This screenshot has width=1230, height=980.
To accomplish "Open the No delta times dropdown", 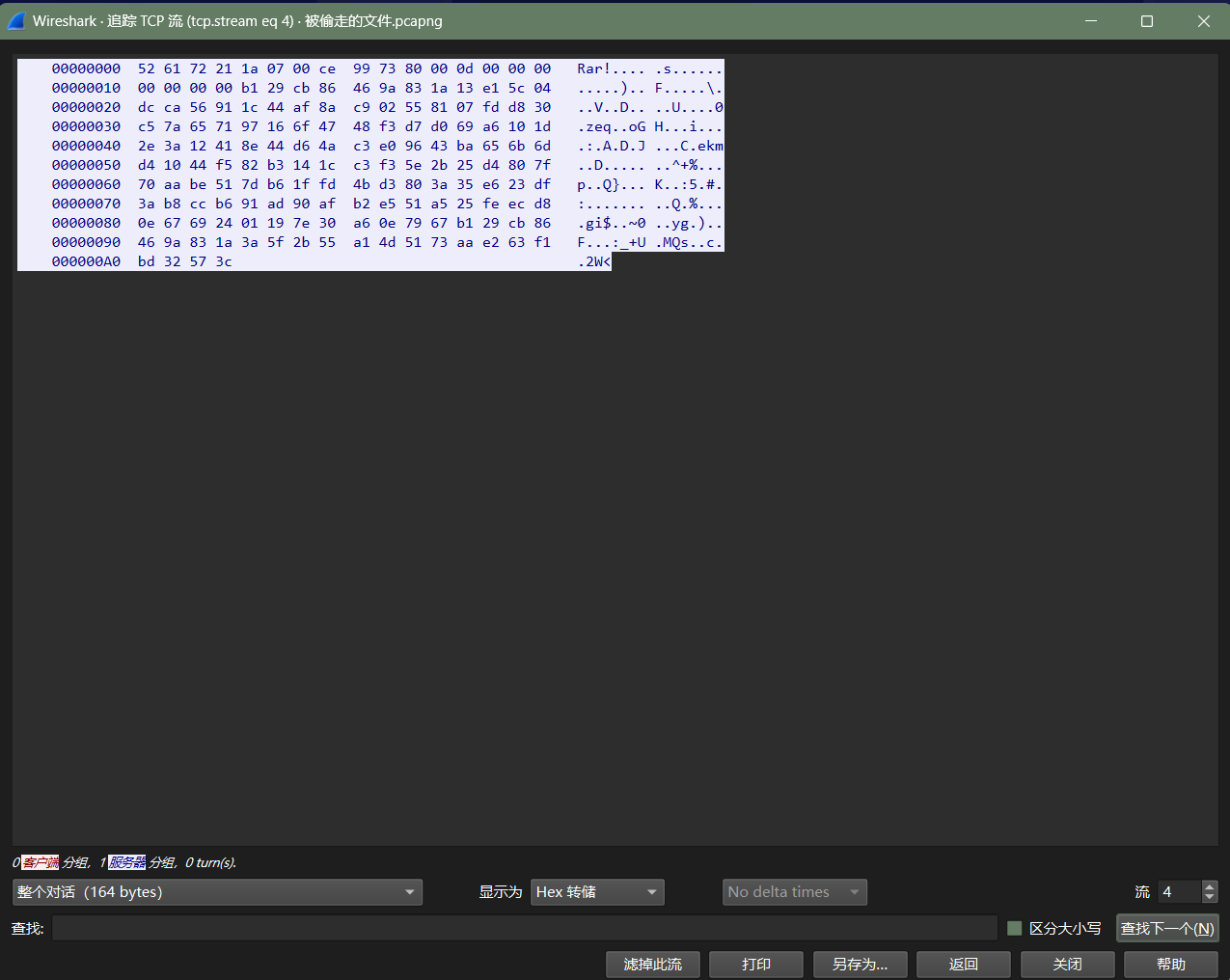I will [x=795, y=892].
